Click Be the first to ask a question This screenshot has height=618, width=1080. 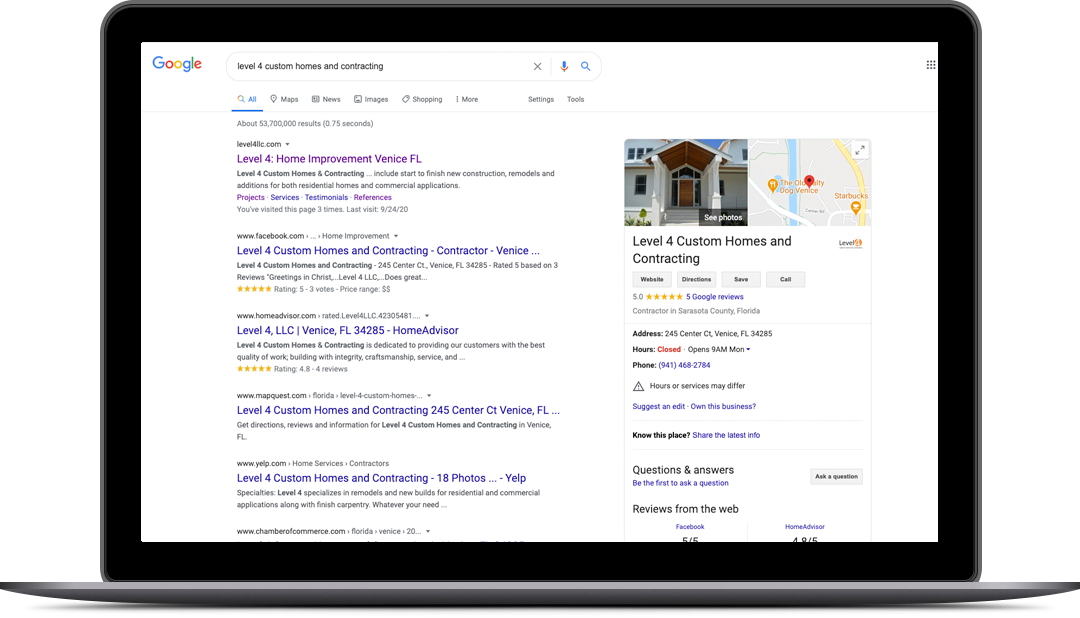681,483
